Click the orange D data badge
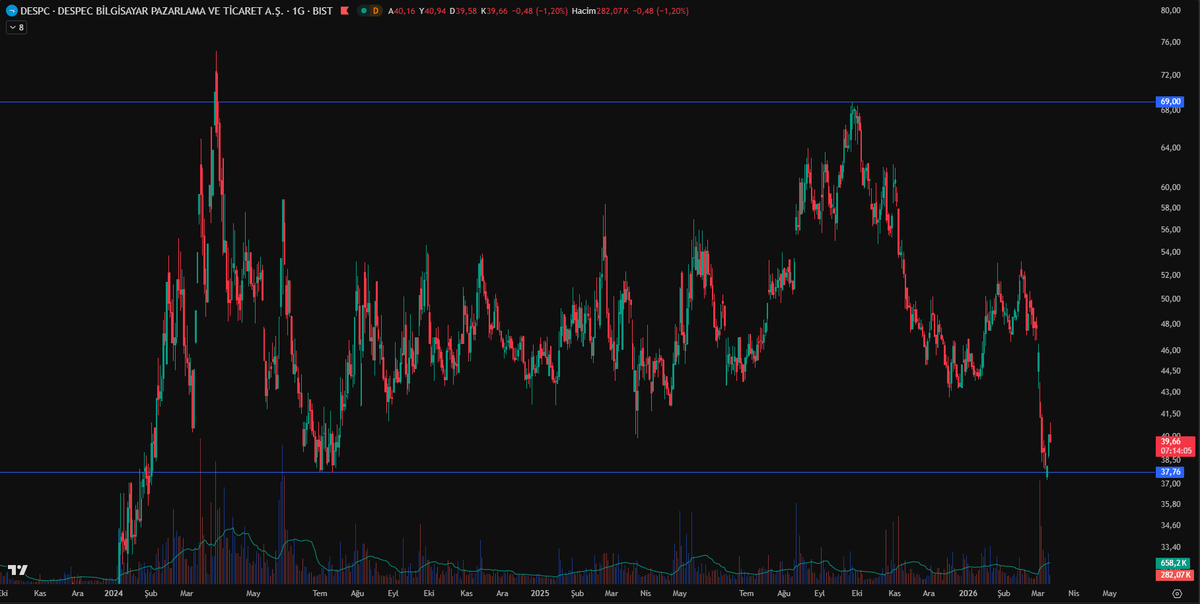Viewport: 1200px width, 604px height. [x=375, y=10]
